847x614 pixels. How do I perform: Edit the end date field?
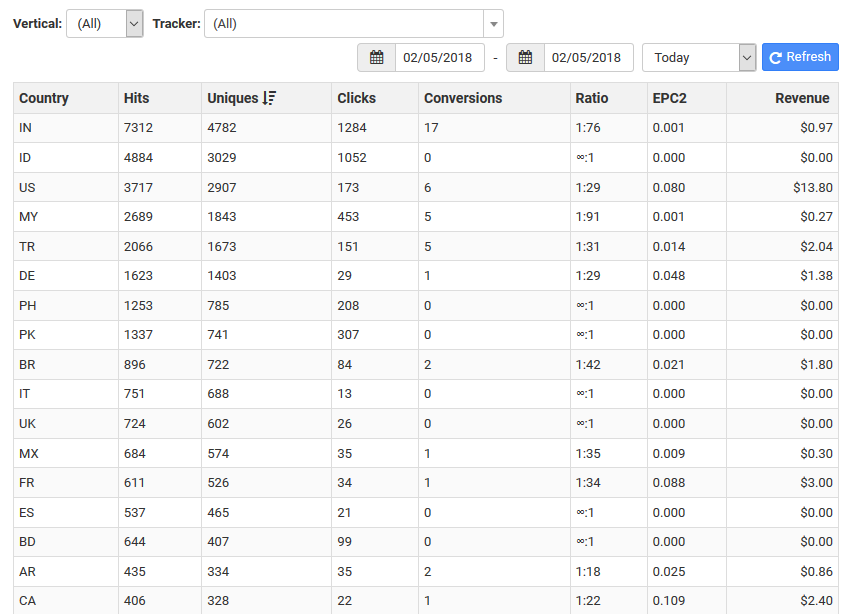(x=588, y=58)
